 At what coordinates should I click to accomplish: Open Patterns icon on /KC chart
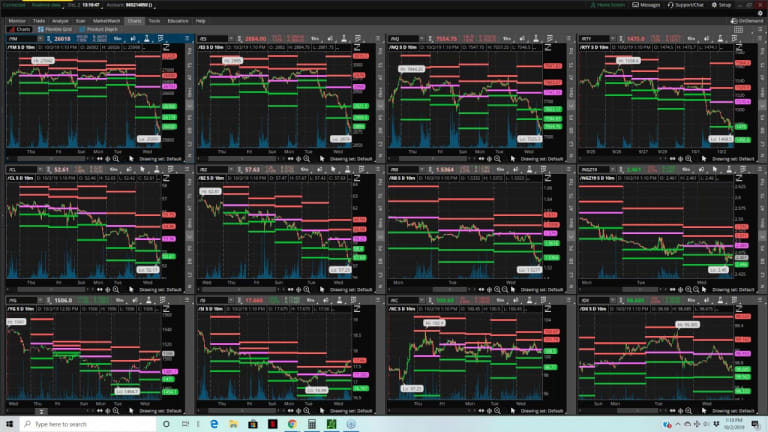(x=543, y=300)
